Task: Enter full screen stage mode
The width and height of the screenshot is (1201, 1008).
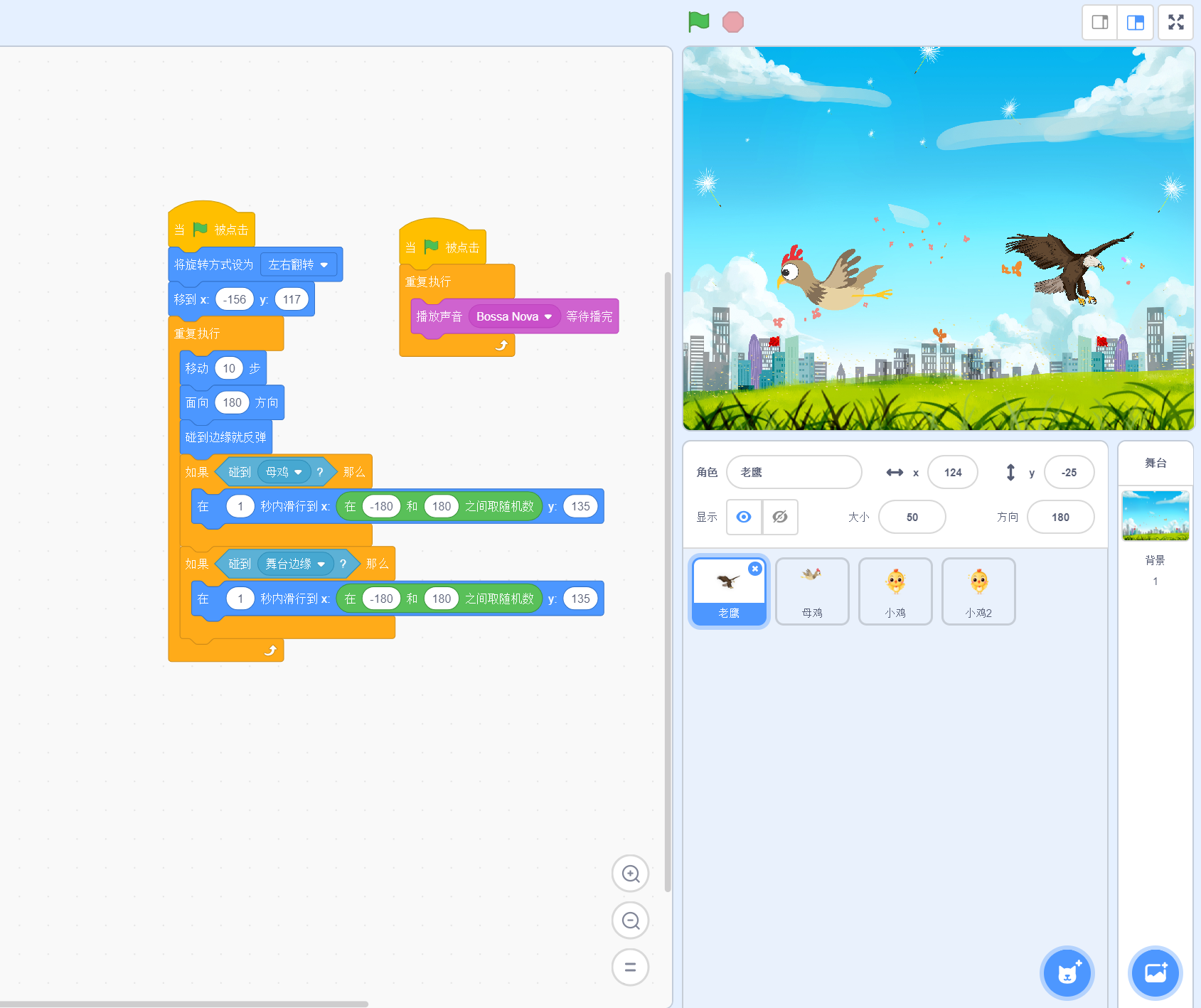Action: [x=1175, y=23]
